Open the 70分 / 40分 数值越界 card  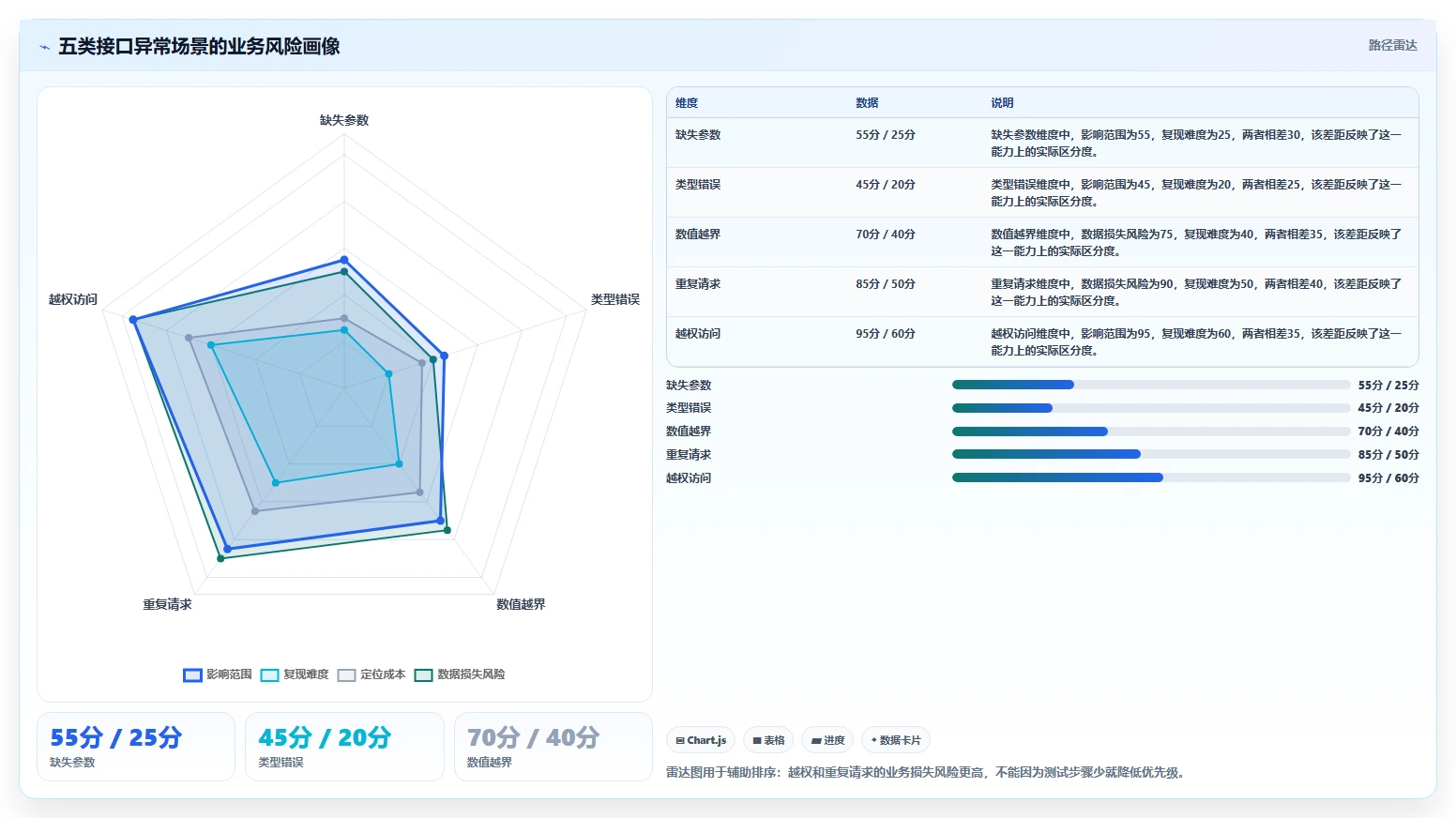(554, 747)
